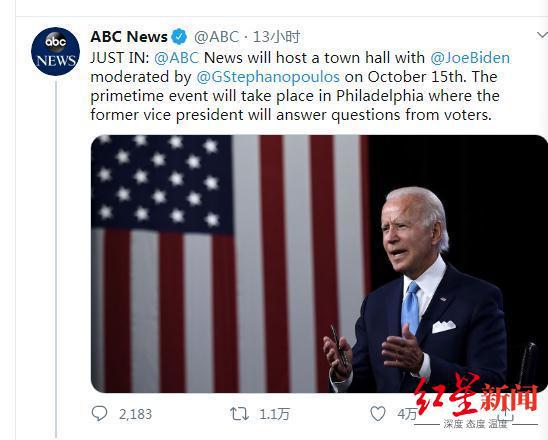The width and height of the screenshot is (548, 440).
Task: Retweet using the arrows icon
Action: pos(239,414)
